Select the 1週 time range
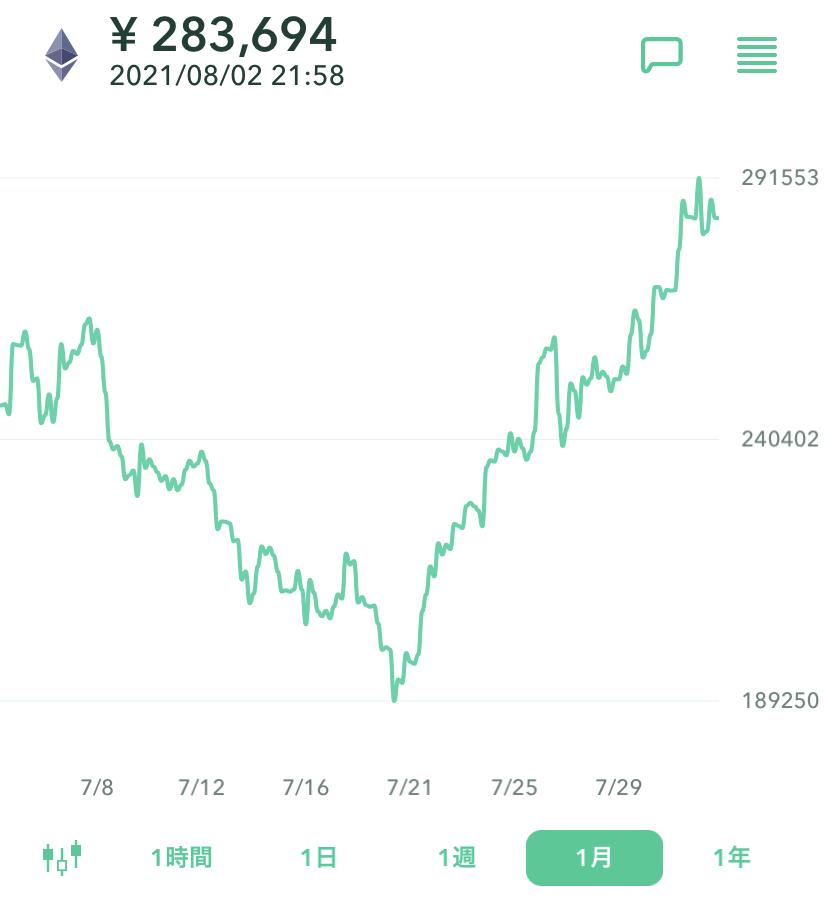Viewport: 825px width, 901px height. click(457, 857)
